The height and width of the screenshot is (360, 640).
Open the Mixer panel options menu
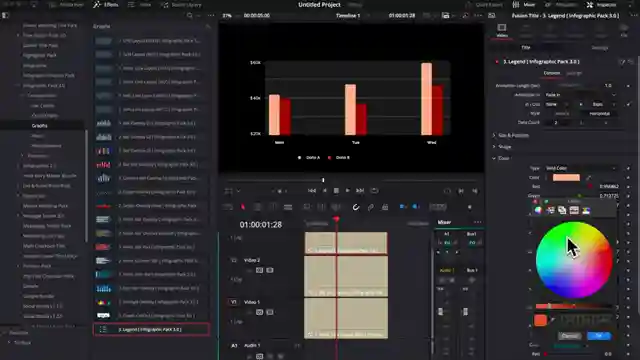477,222
